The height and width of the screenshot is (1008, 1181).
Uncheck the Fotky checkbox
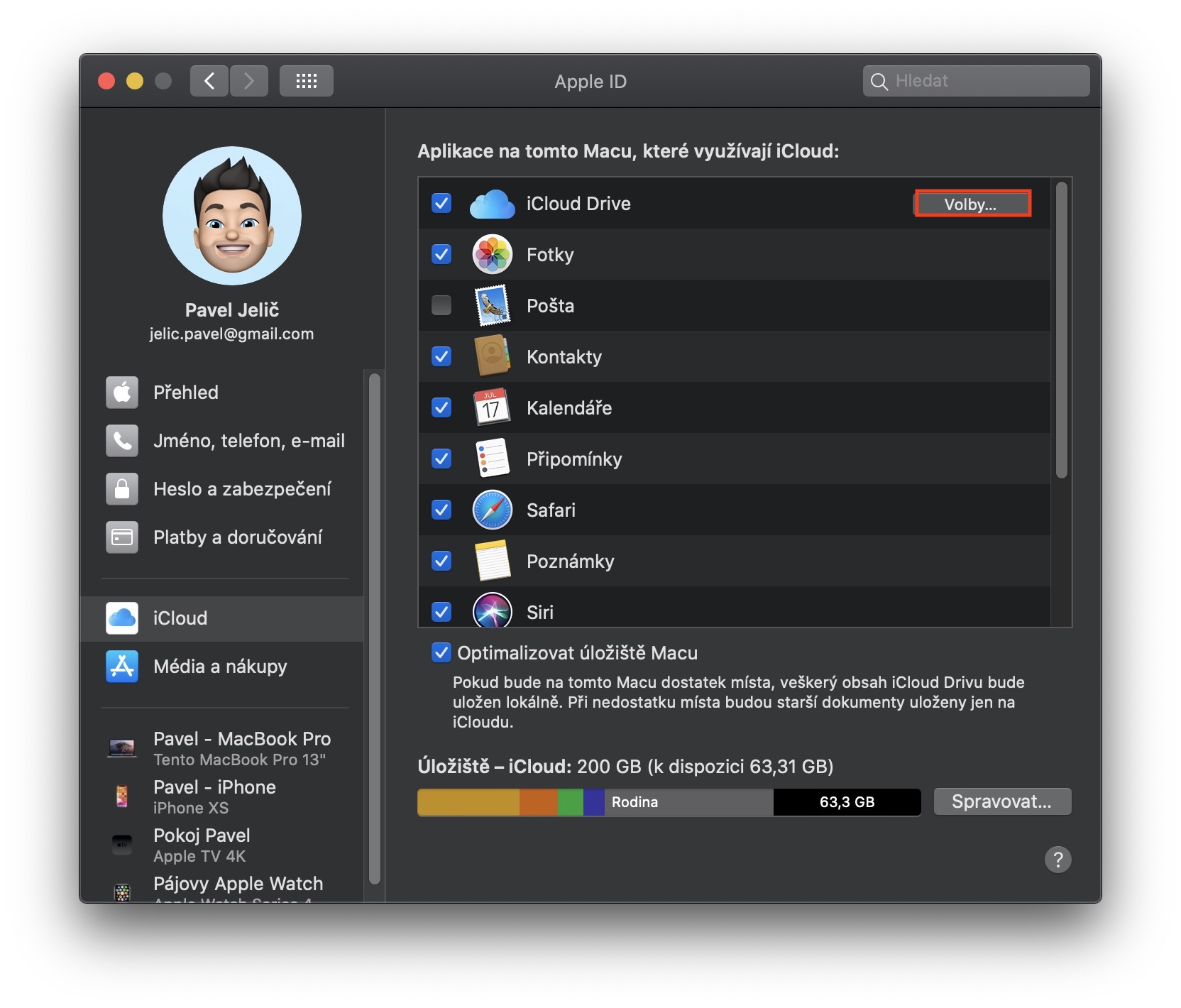click(x=441, y=254)
